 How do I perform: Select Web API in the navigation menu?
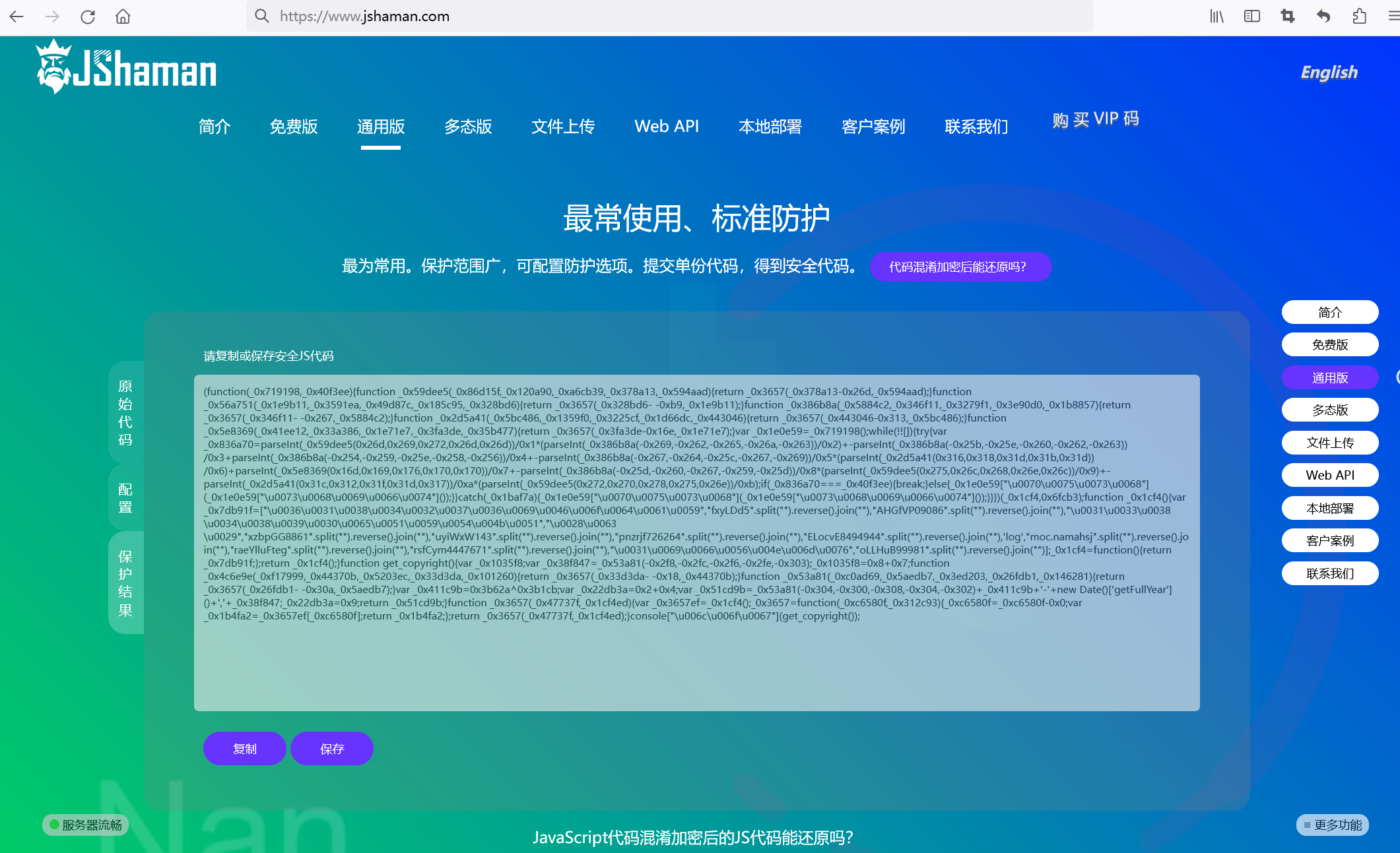pos(666,127)
